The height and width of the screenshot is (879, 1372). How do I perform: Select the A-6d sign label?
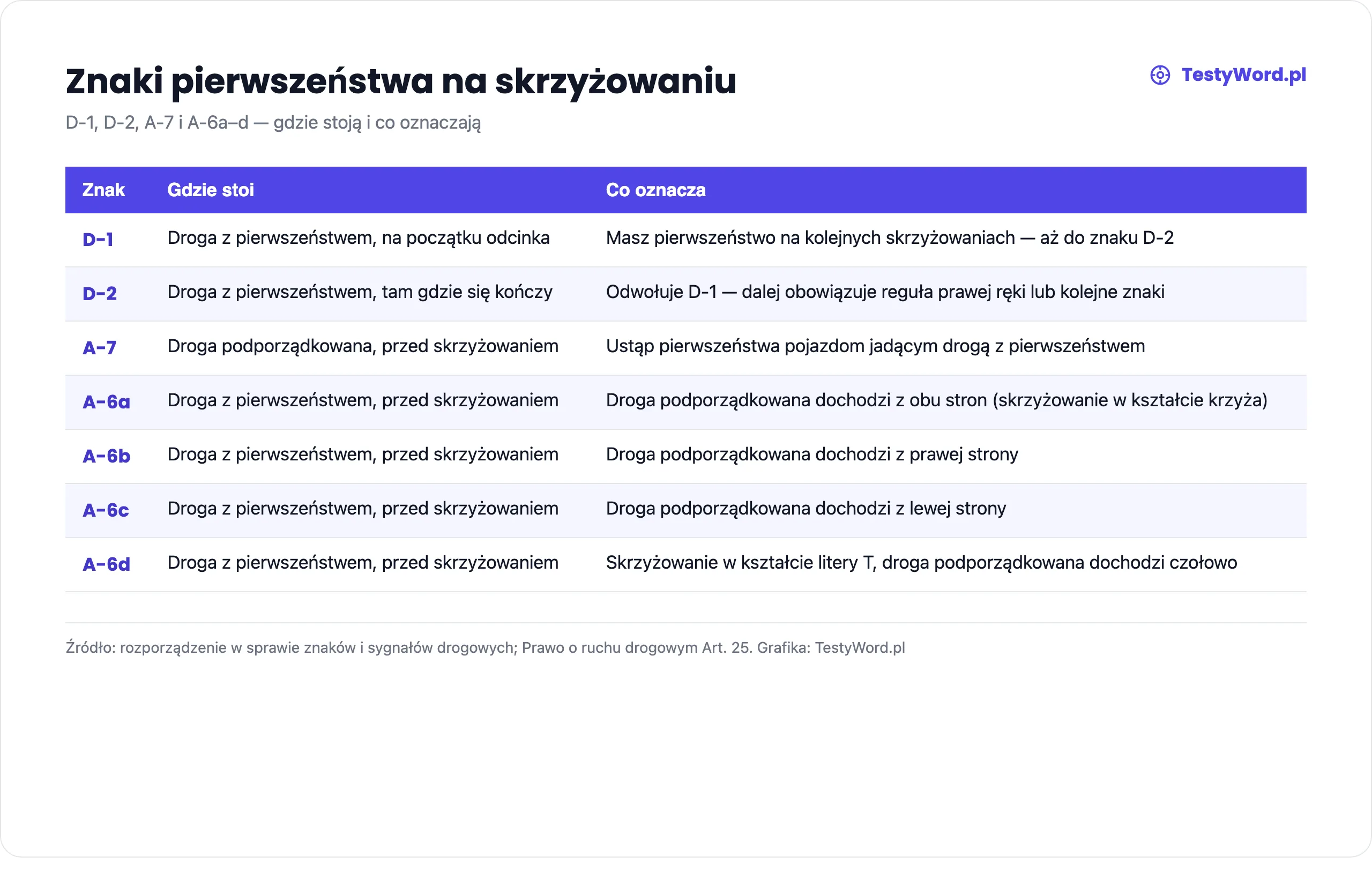[107, 564]
